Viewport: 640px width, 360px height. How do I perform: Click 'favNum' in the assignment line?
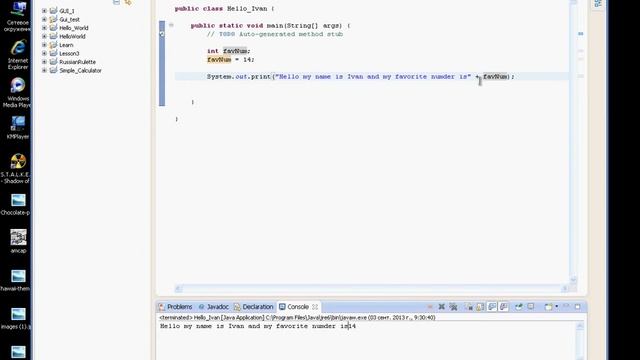pyautogui.click(x=219, y=60)
